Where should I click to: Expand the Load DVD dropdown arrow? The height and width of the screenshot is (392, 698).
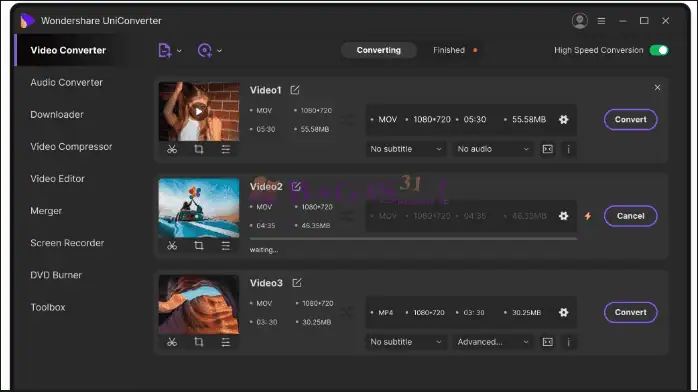219,51
